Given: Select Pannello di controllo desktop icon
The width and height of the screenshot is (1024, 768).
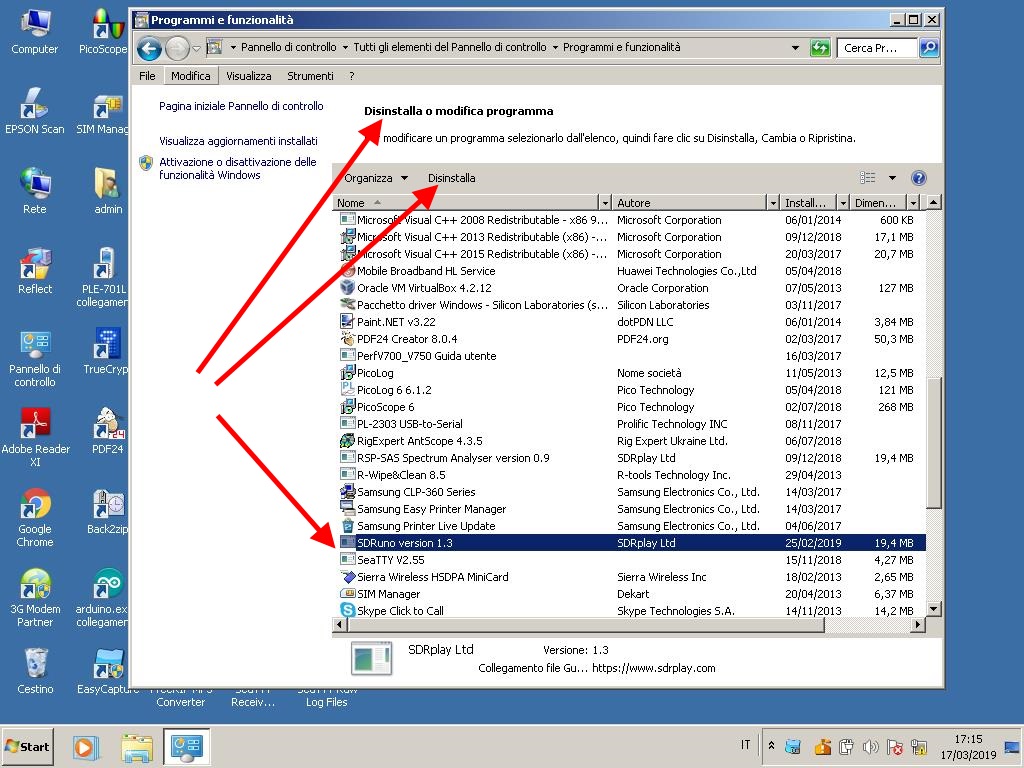Looking at the screenshot, I should pyautogui.click(x=35, y=358).
